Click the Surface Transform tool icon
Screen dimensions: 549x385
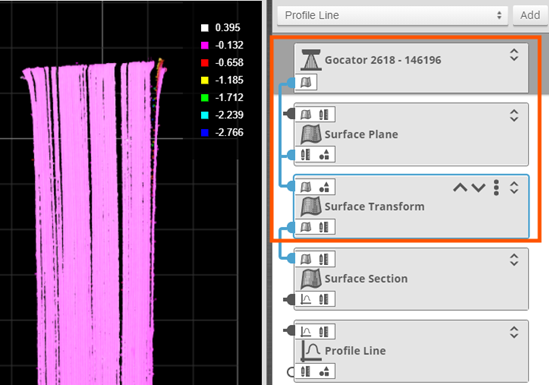pos(311,206)
